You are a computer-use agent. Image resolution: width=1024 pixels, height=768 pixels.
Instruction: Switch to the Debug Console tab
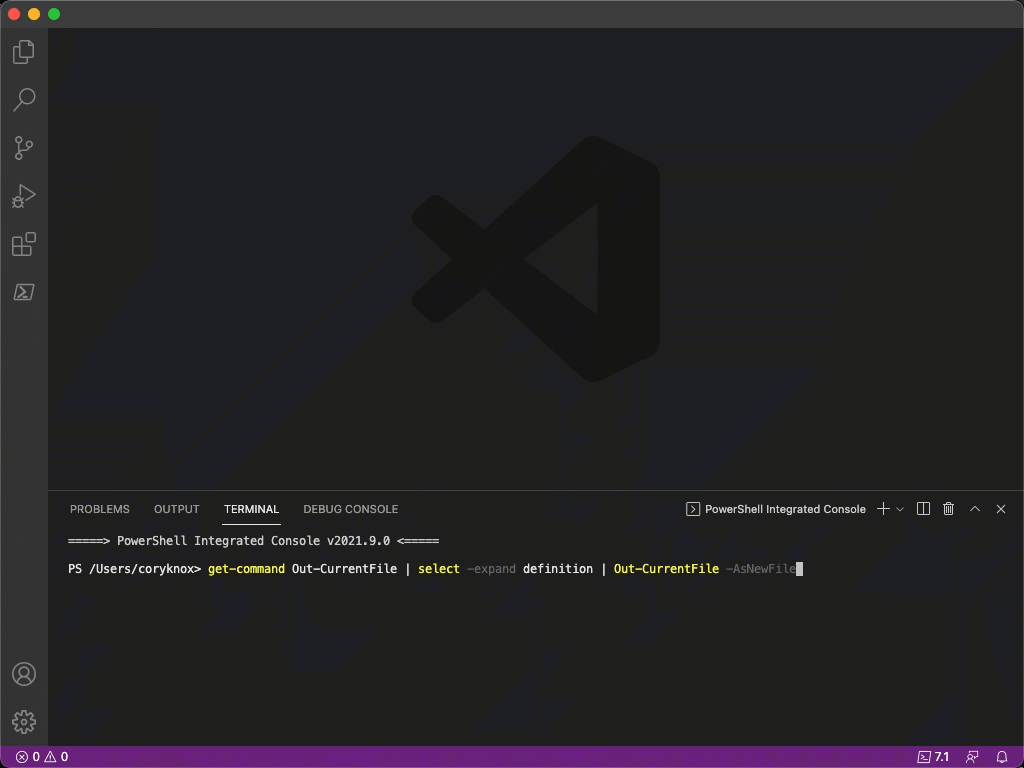pyautogui.click(x=351, y=509)
